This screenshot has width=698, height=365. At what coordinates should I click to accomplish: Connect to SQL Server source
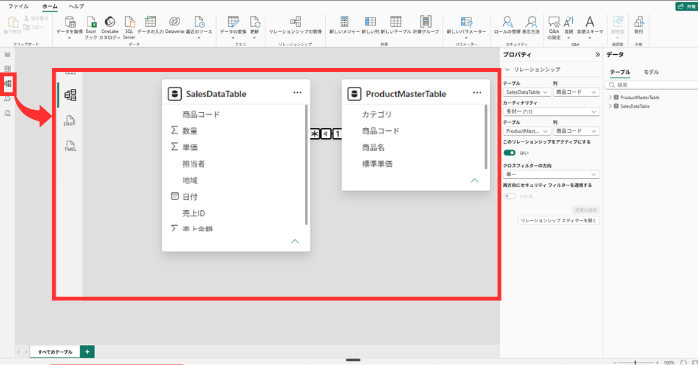tap(129, 28)
